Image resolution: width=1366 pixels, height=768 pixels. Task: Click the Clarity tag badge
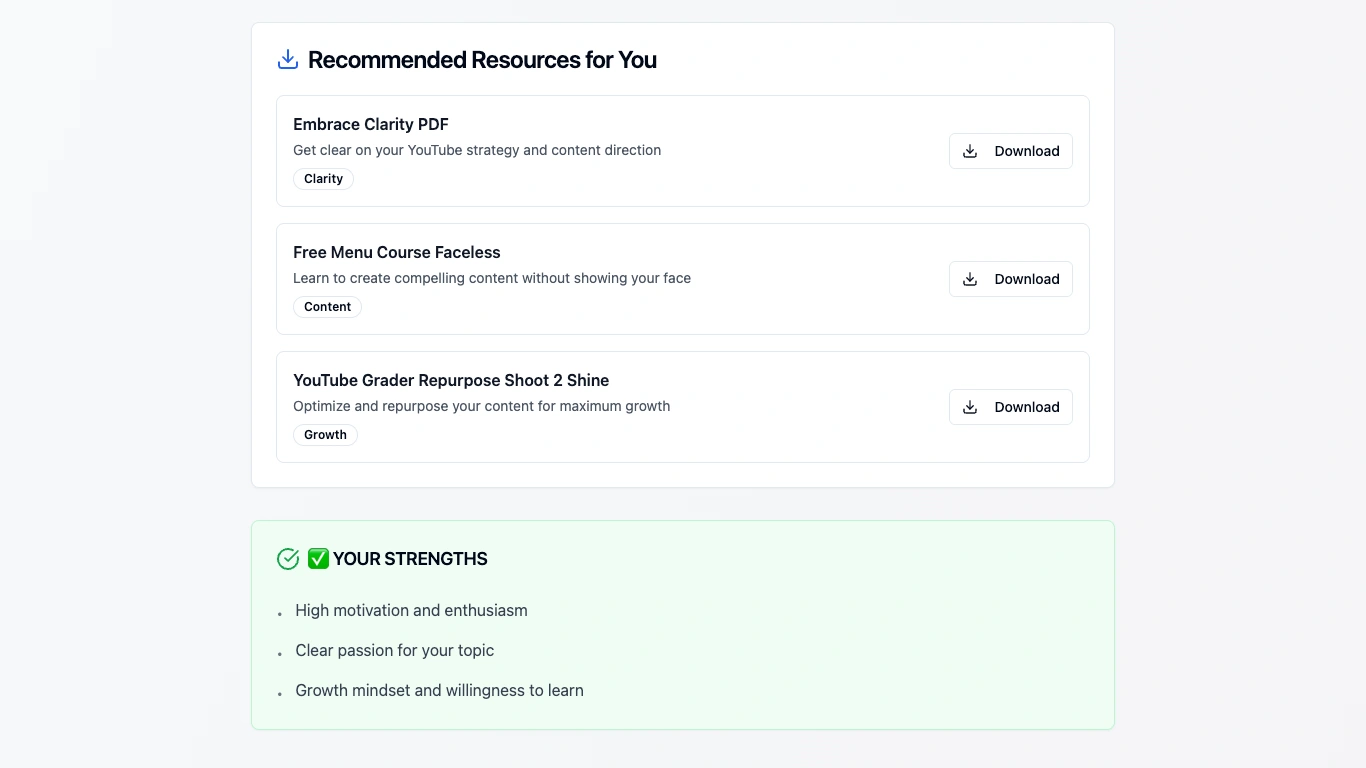(323, 179)
